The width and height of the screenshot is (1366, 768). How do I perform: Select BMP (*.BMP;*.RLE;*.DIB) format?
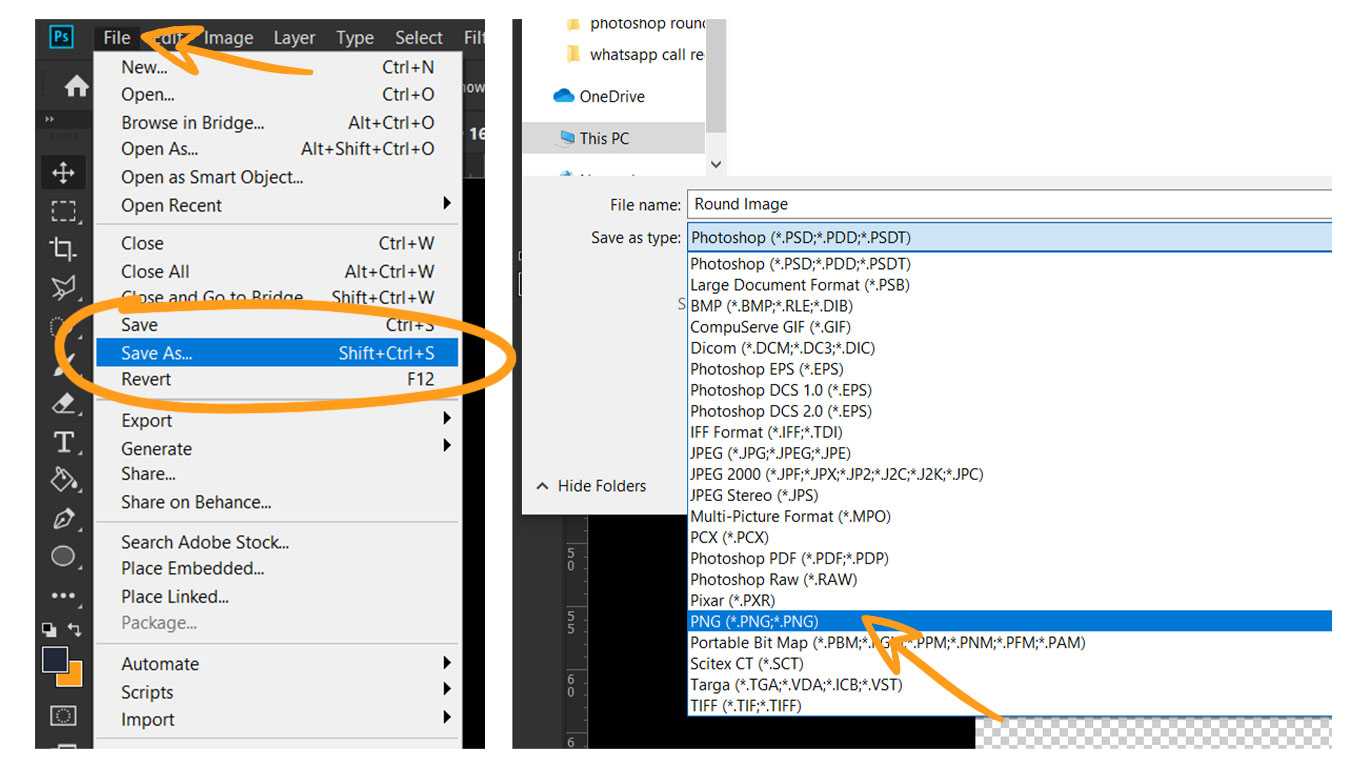(1010, 306)
